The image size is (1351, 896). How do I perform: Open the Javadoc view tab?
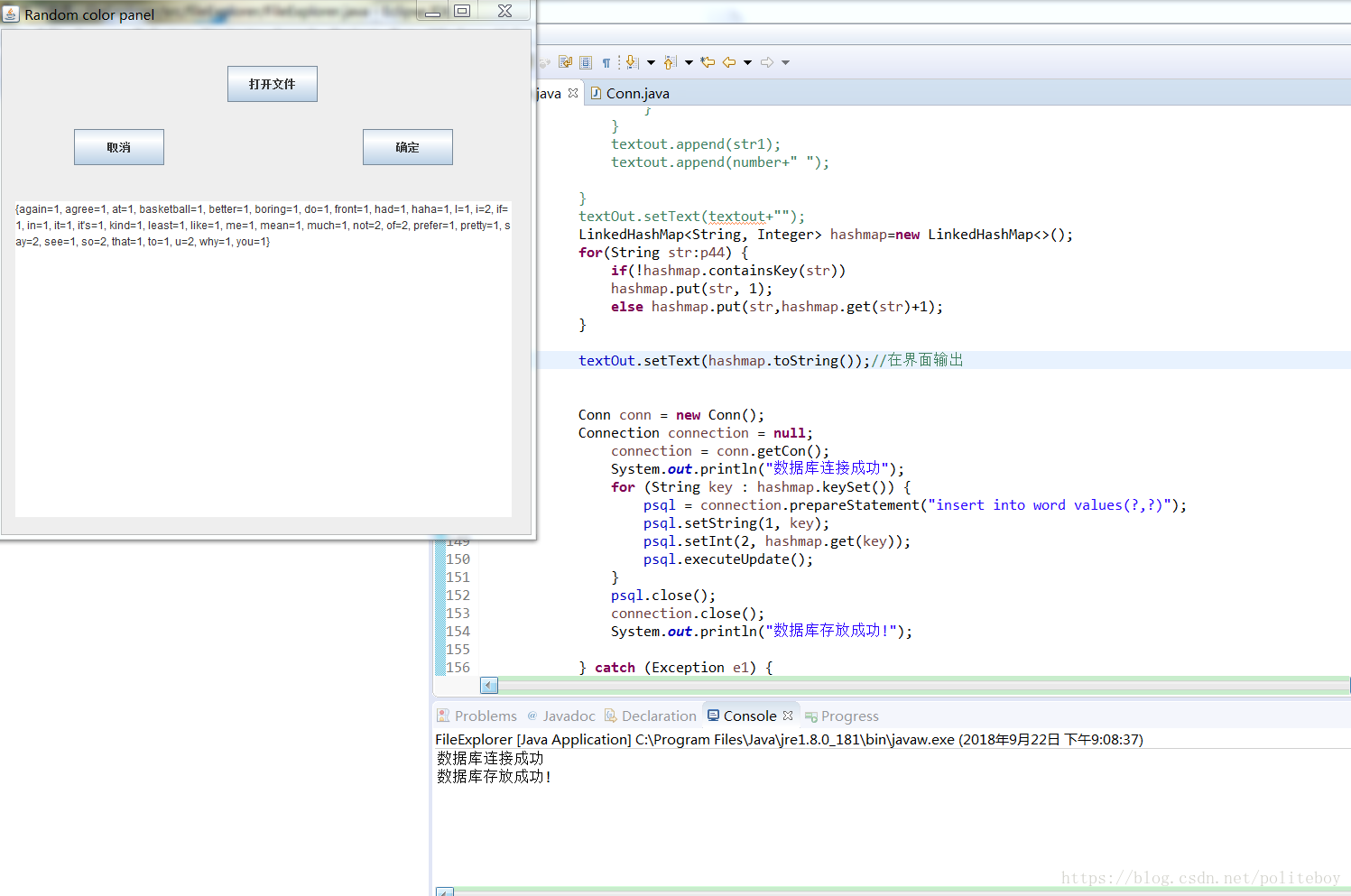pos(561,716)
